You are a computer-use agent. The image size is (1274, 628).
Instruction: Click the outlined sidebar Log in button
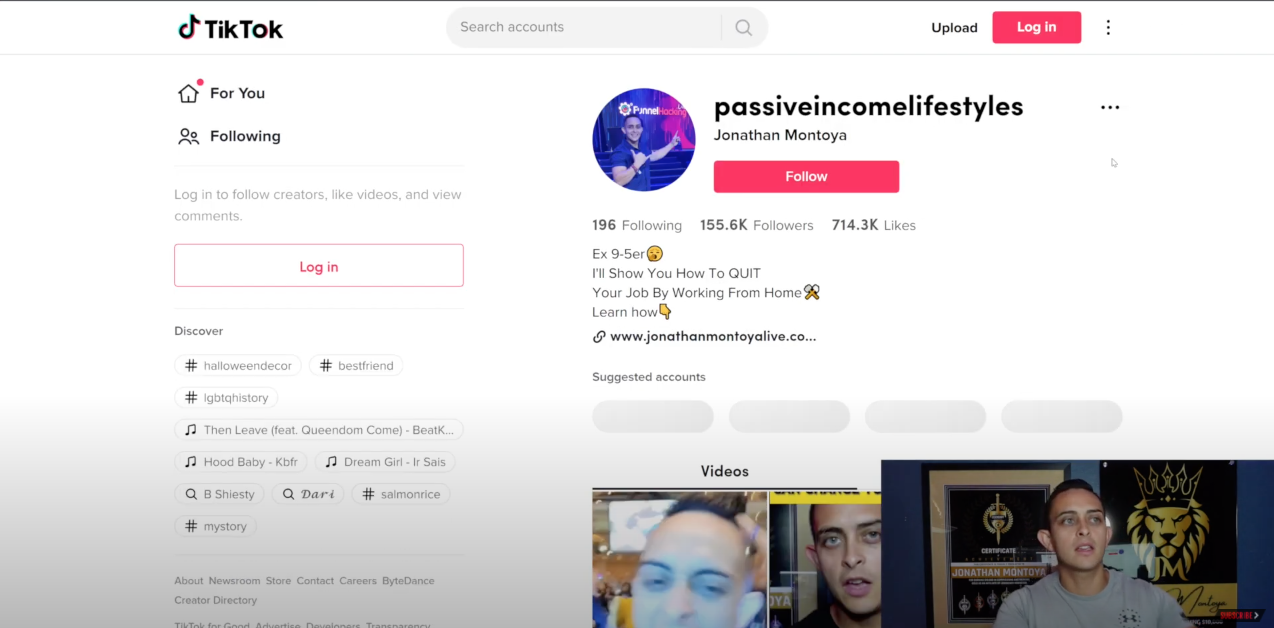(x=319, y=266)
